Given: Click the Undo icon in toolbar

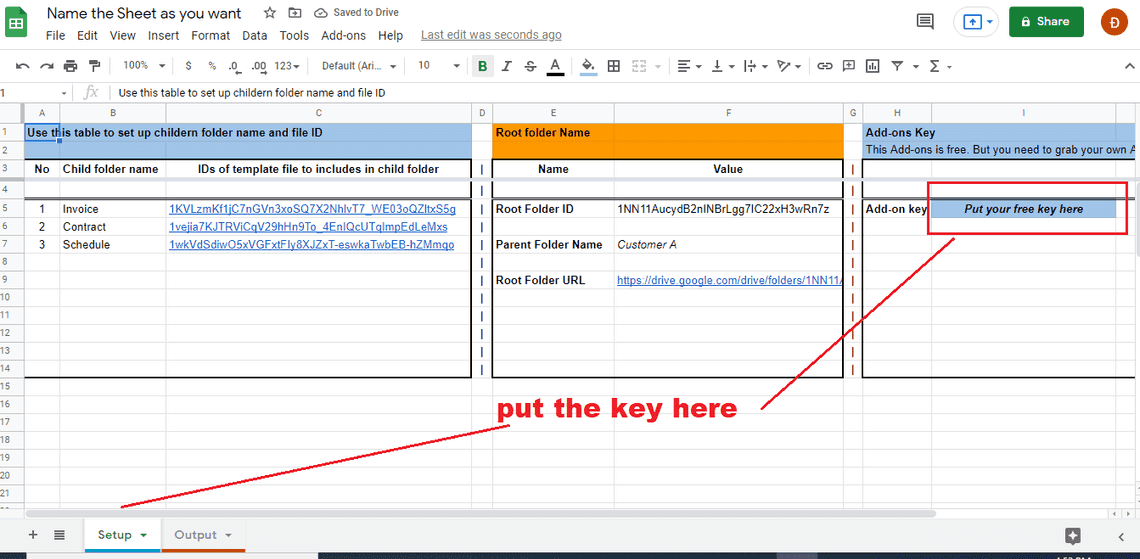Looking at the screenshot, I should [22, 66].
